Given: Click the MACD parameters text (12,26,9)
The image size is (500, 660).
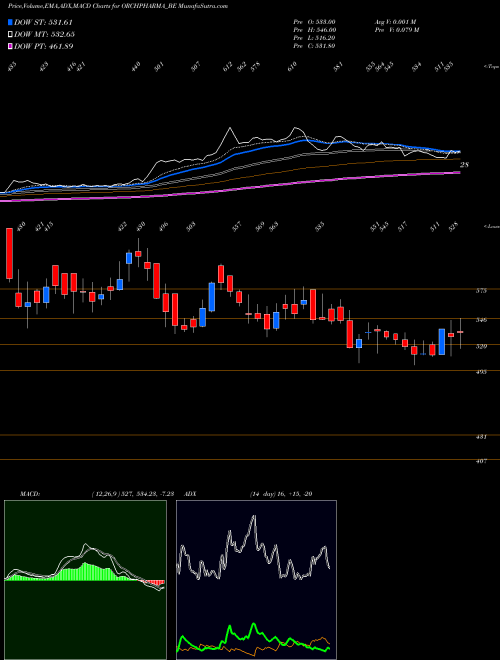Looking at the screenshot, I should click(x=133, y=494).
